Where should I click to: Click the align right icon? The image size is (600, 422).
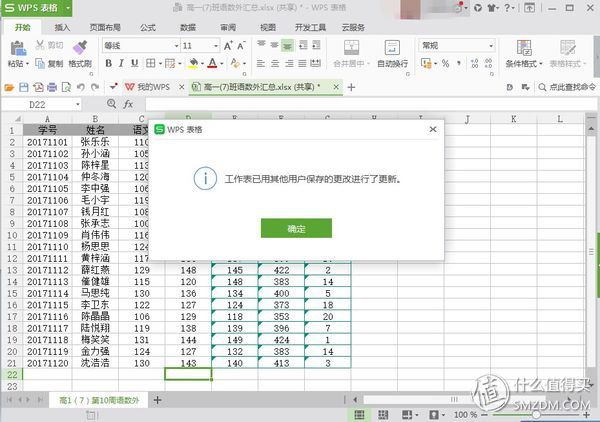click(x=289, y=64)
